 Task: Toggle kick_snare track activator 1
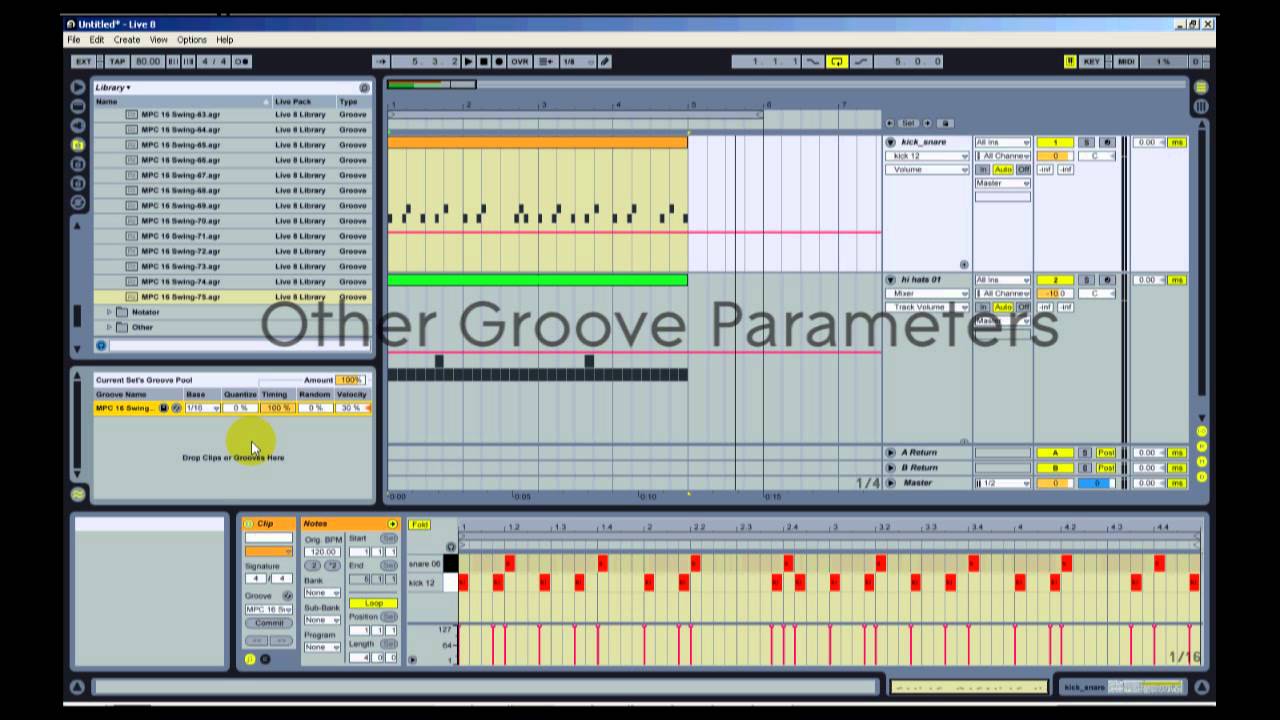1054,143
